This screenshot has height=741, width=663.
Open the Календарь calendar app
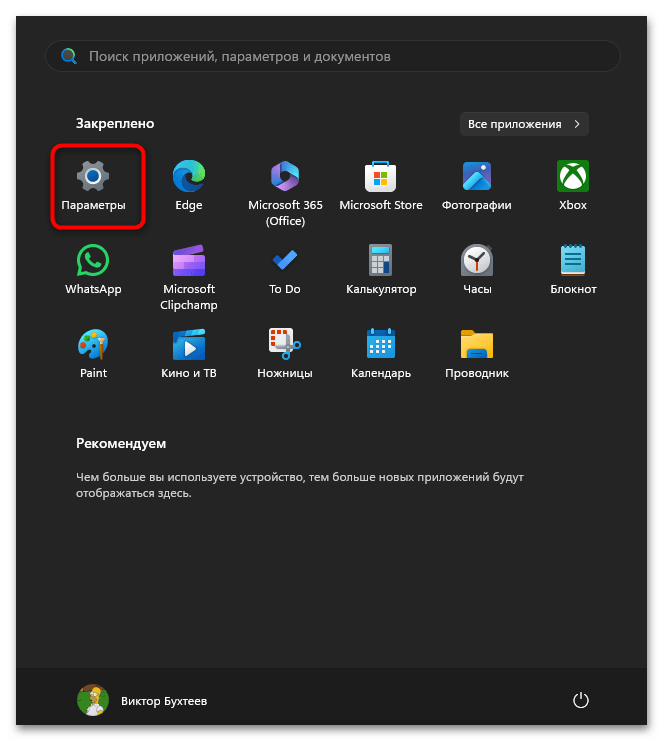(x=381, y=354)
